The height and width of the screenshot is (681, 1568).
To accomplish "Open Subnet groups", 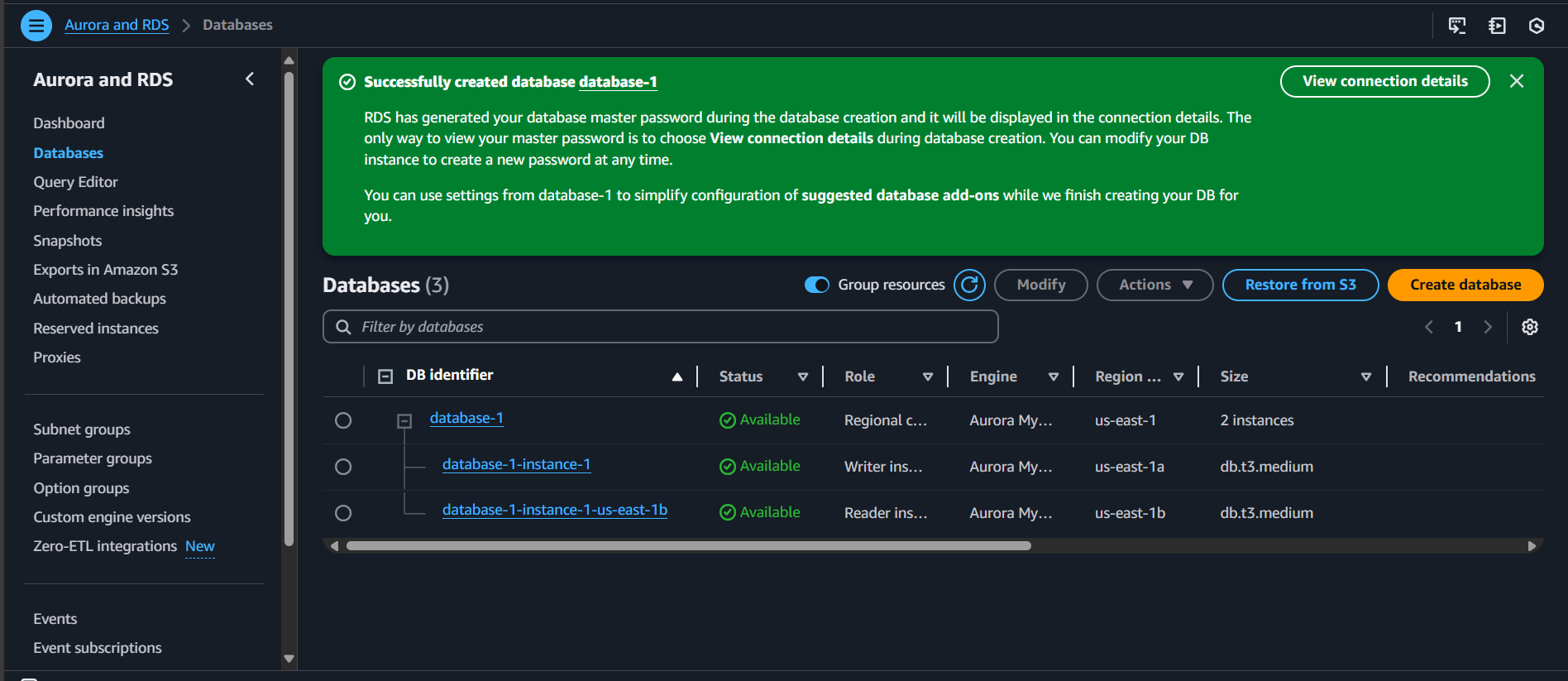I will (x=81, y=429).
